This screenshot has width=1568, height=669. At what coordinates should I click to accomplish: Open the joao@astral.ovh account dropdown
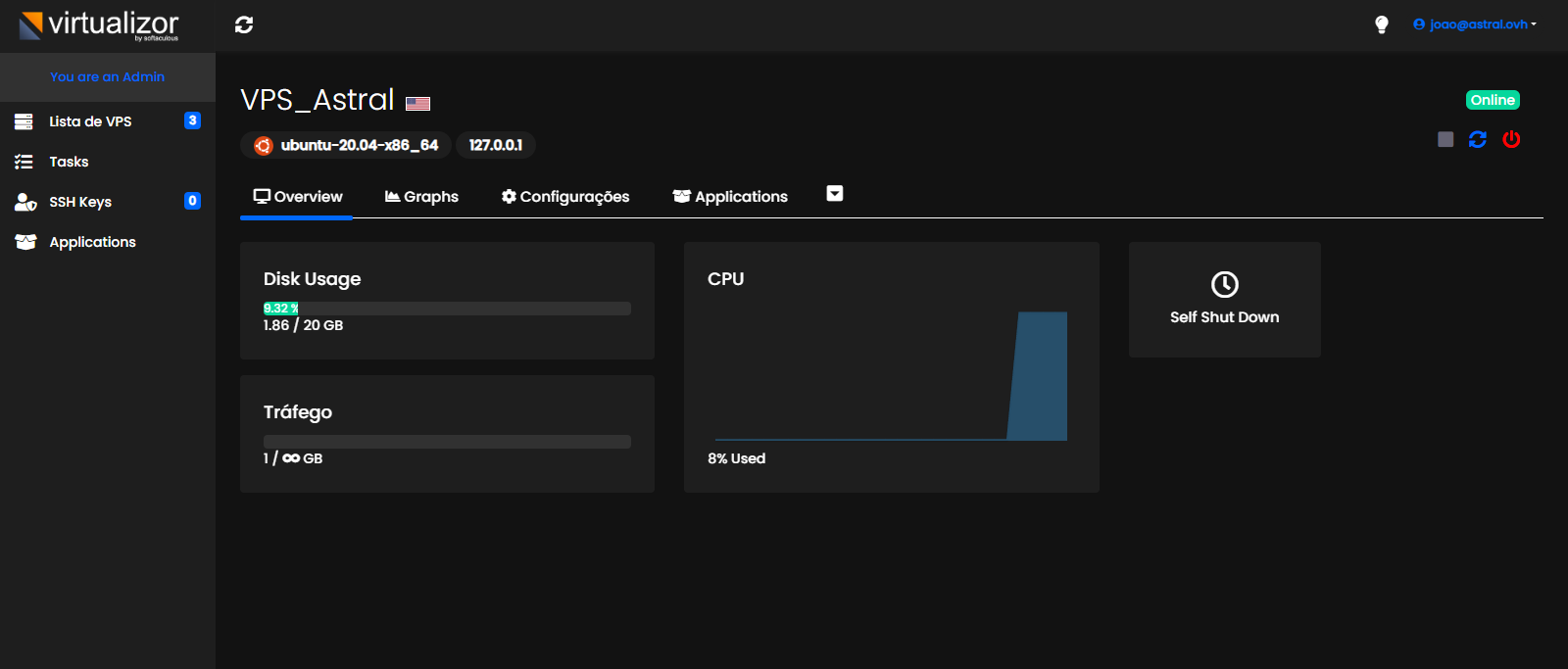click(1474, 24)
